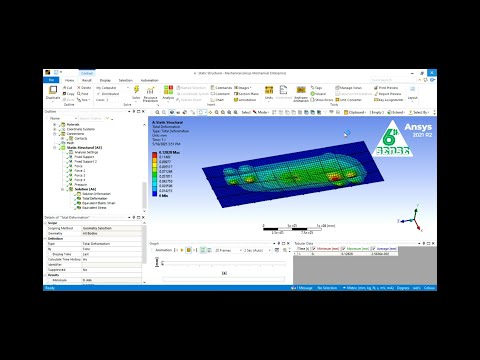Insert Chart from ribbon

[217, 100]
